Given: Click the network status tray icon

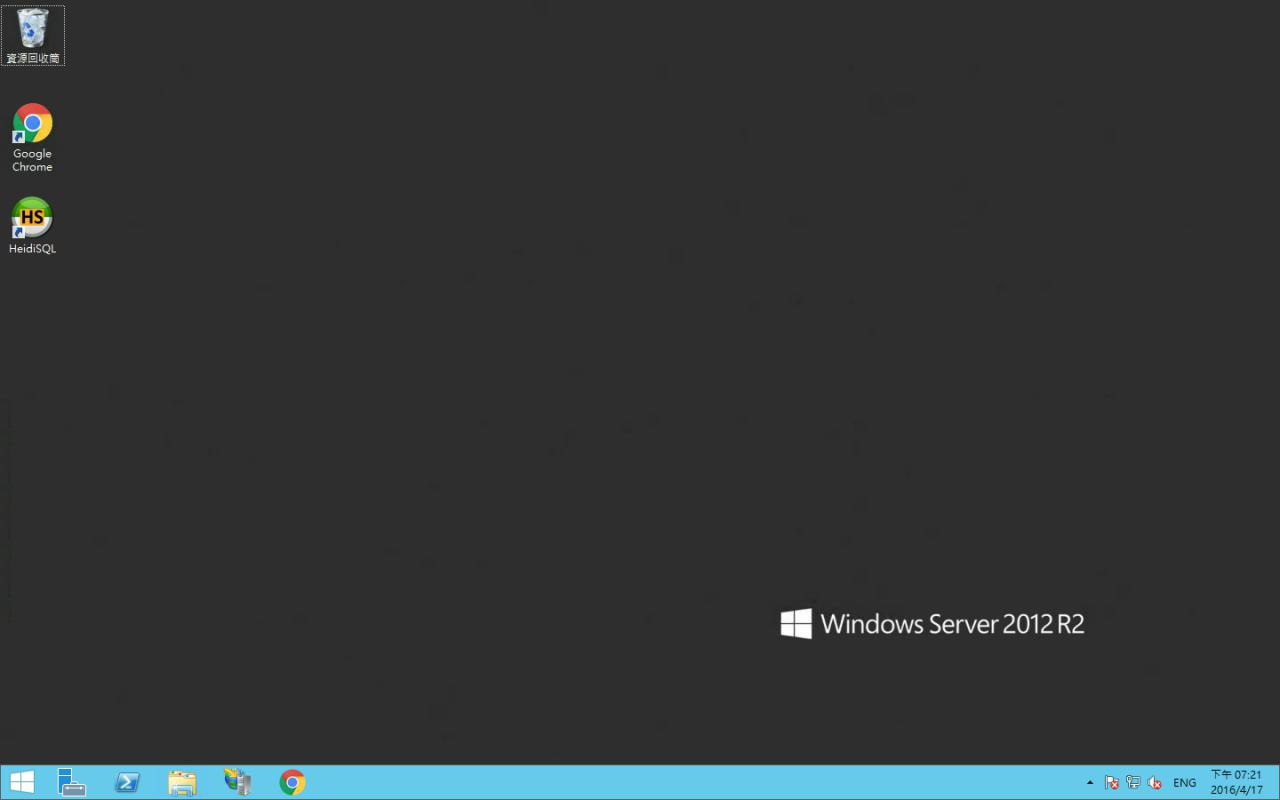Looking at the screenshot, I should 1133,782.
